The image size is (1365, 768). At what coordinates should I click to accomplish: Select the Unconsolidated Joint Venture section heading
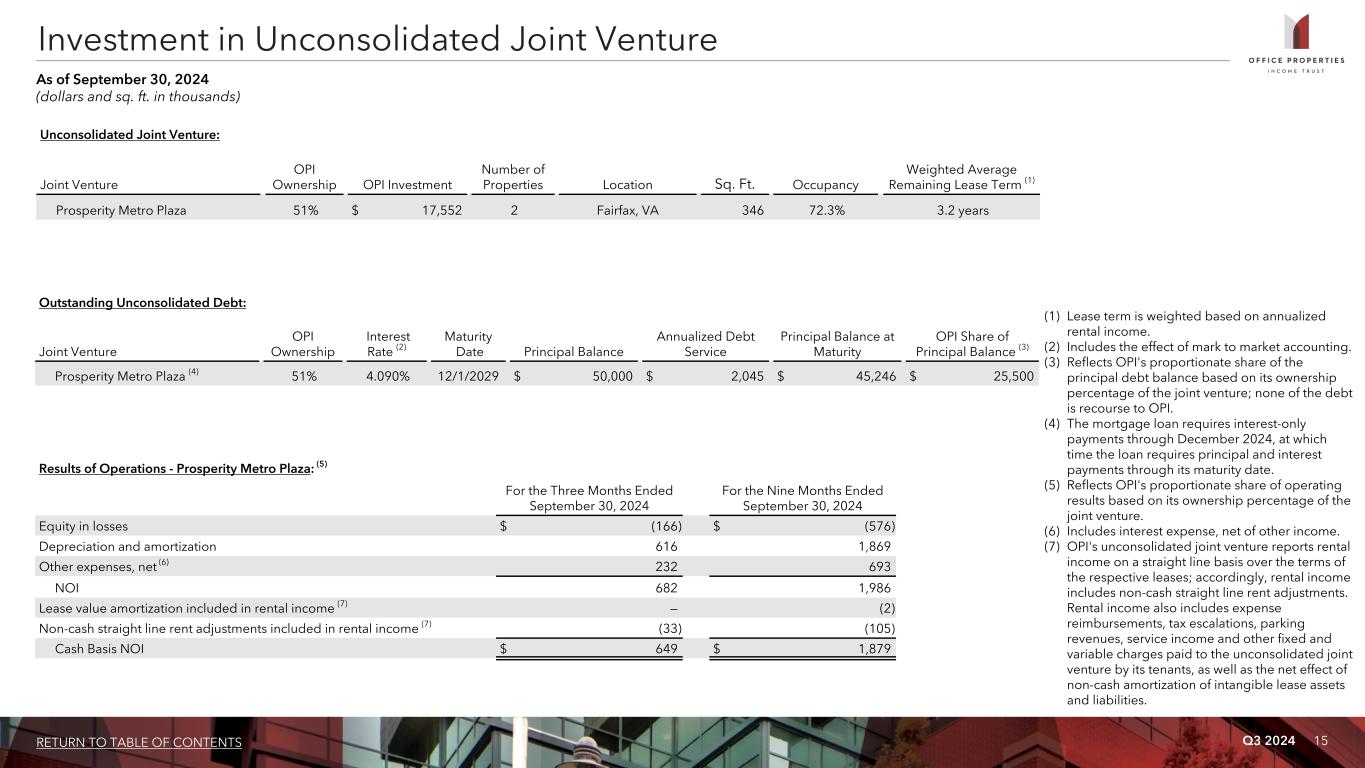(130, 135)
